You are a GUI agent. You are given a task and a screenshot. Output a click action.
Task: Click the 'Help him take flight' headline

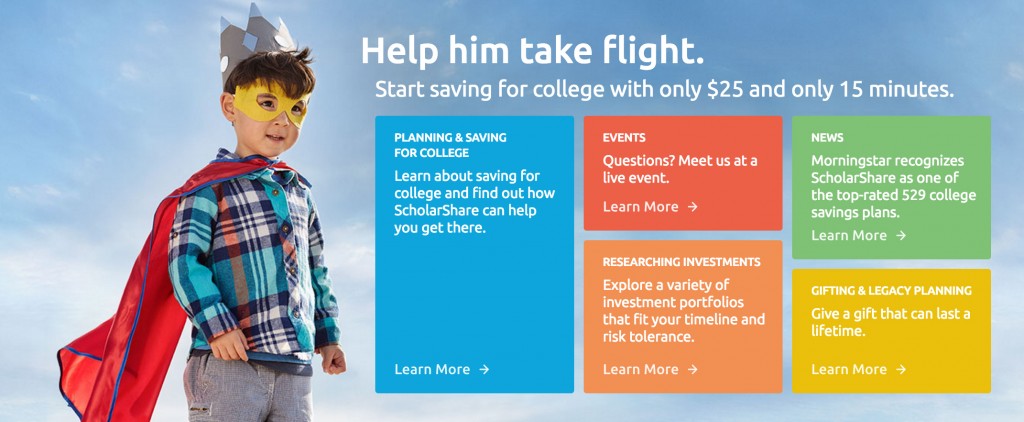(533, 50)
